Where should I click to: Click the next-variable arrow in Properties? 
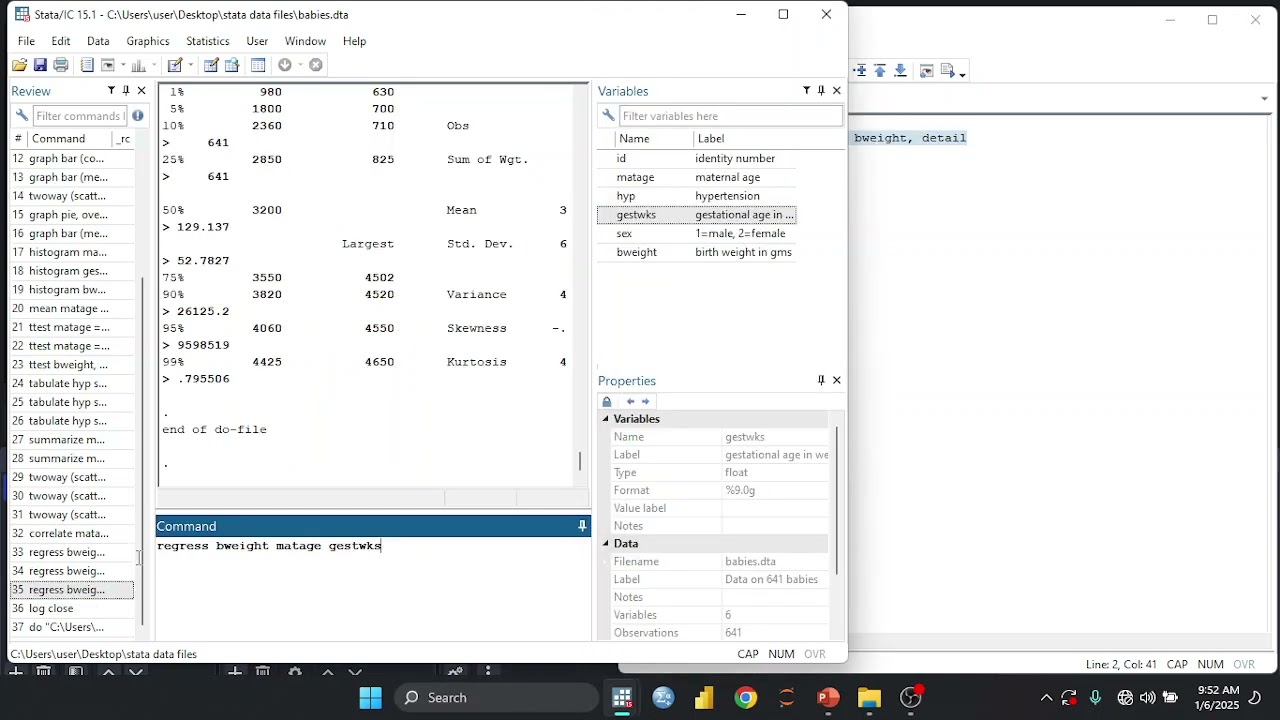(x=645, y=402)
